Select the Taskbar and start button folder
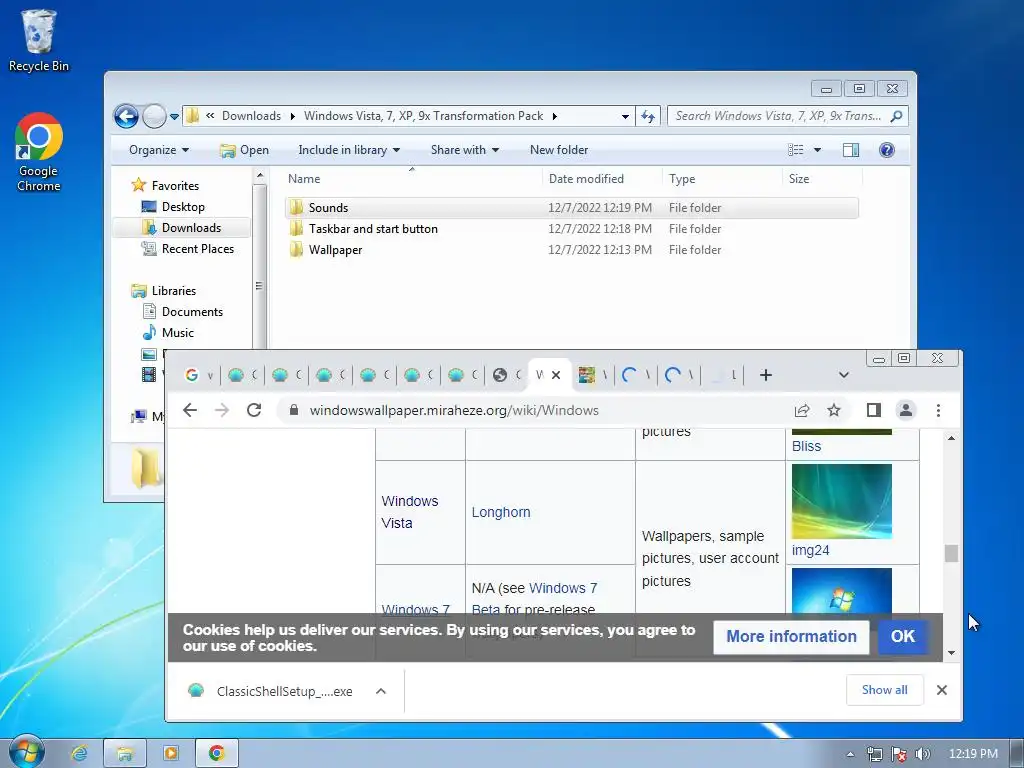 point(571,229)
